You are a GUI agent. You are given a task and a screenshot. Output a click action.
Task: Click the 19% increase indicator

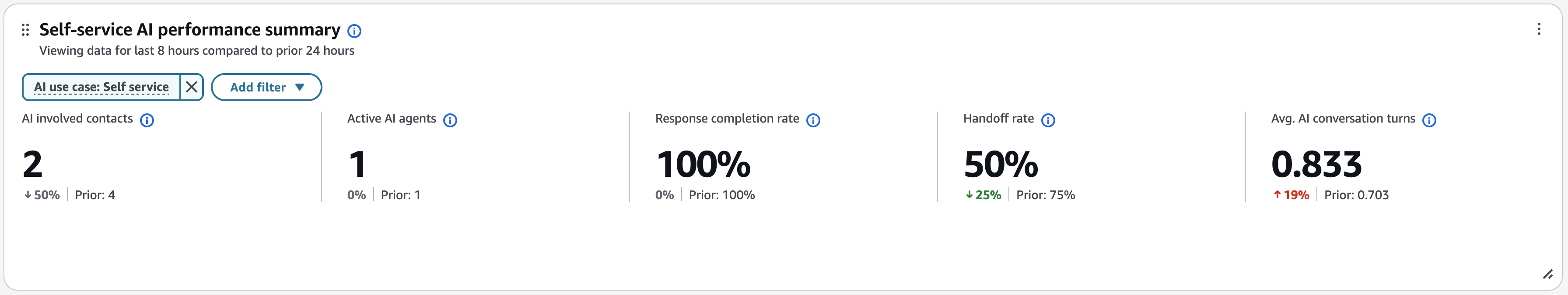tap(1291, 194)
